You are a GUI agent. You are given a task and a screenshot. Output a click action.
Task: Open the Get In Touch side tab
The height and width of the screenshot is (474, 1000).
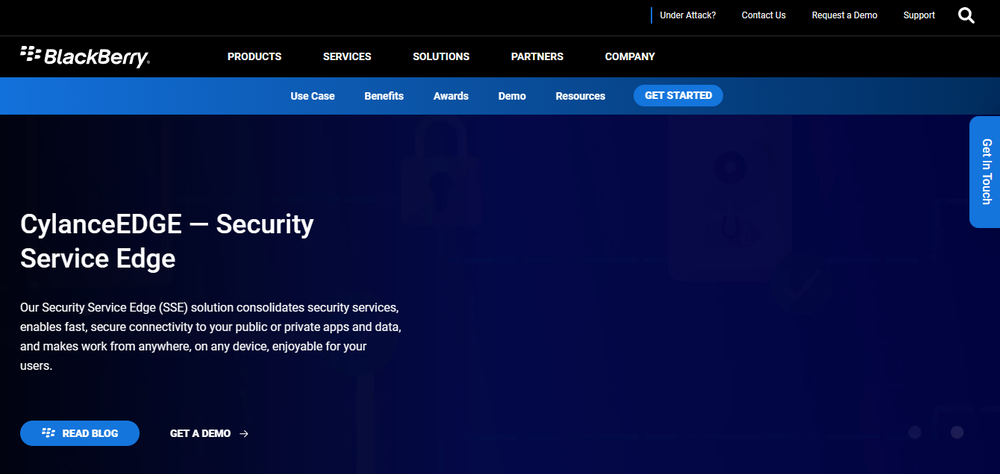(x=985, y=172)
